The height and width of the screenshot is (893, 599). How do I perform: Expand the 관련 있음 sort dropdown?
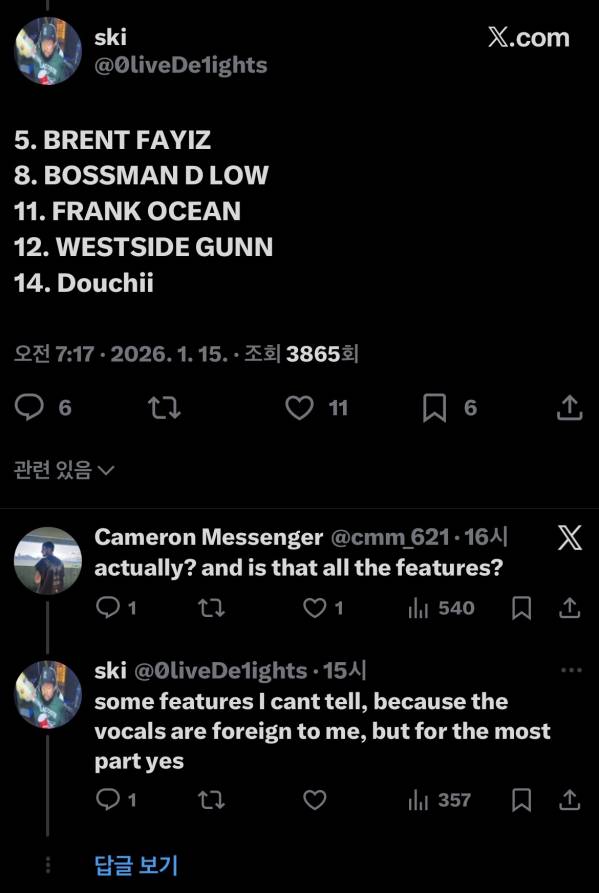(64, 470)
